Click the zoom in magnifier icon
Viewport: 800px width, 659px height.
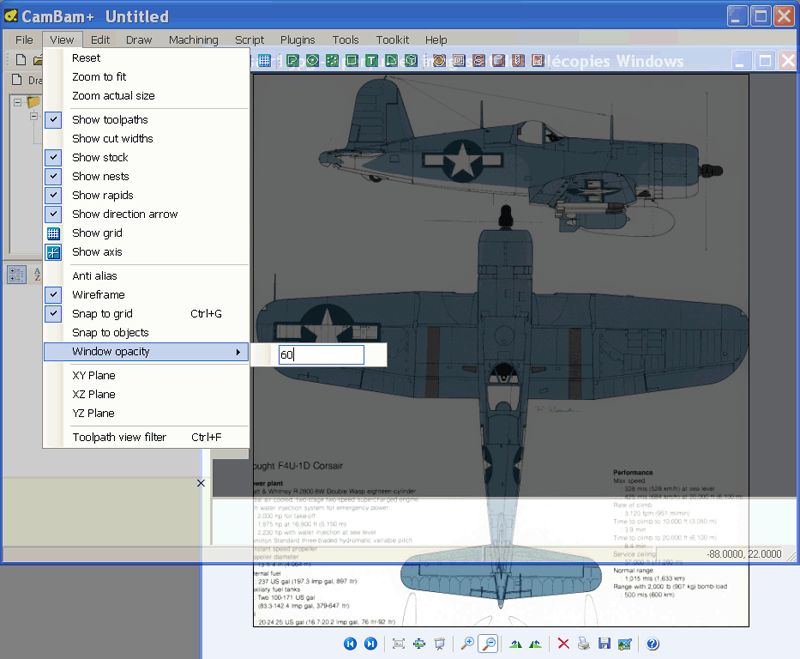pyautogui.click(x=467, y=644)
